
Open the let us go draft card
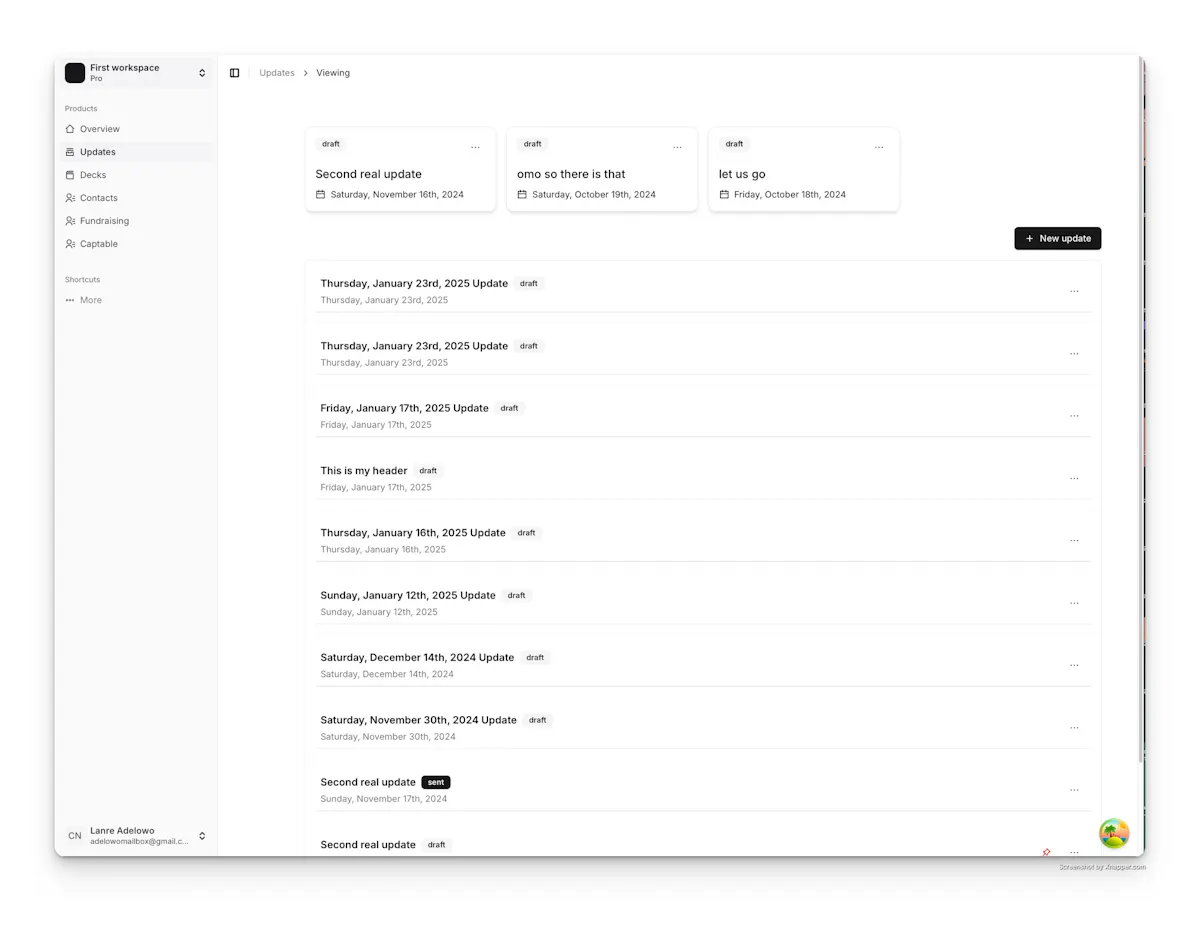pos(804,169)
